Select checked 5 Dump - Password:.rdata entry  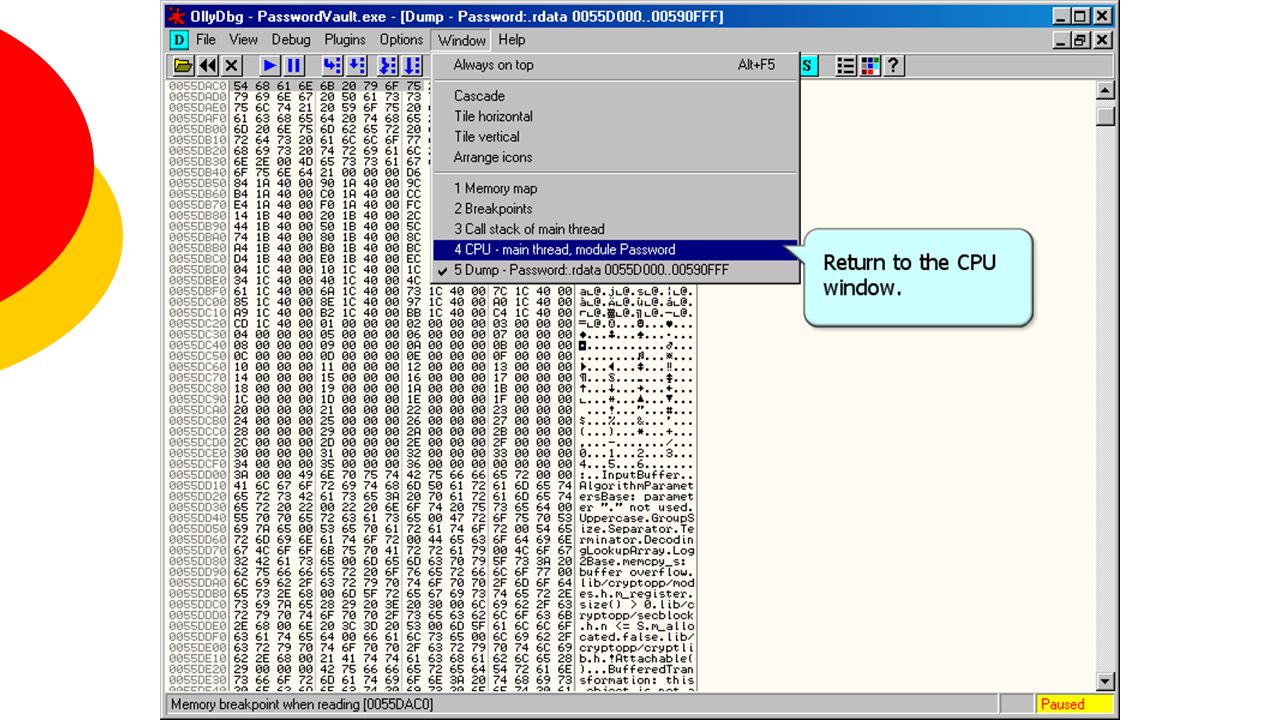tap(616, 270)
